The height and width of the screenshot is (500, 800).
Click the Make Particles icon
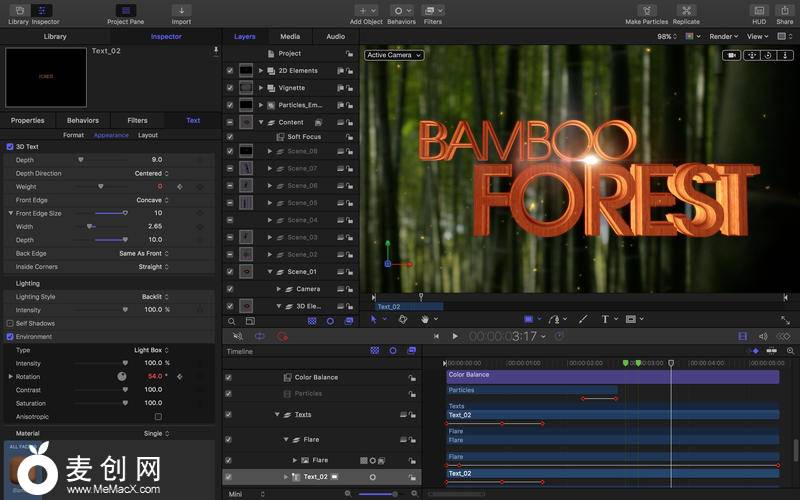coord(647,11)
